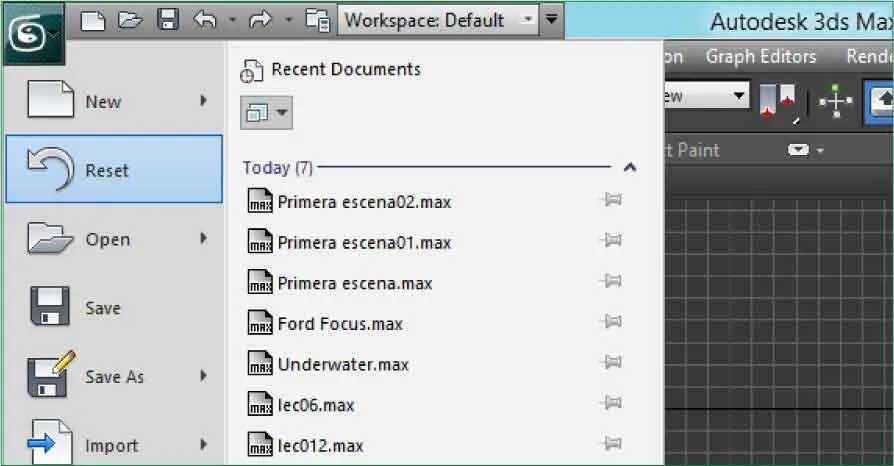Expand the Import submenu arrow
Image resolution: width=894 pixels, height=466 pixels.
pos(203,444)
